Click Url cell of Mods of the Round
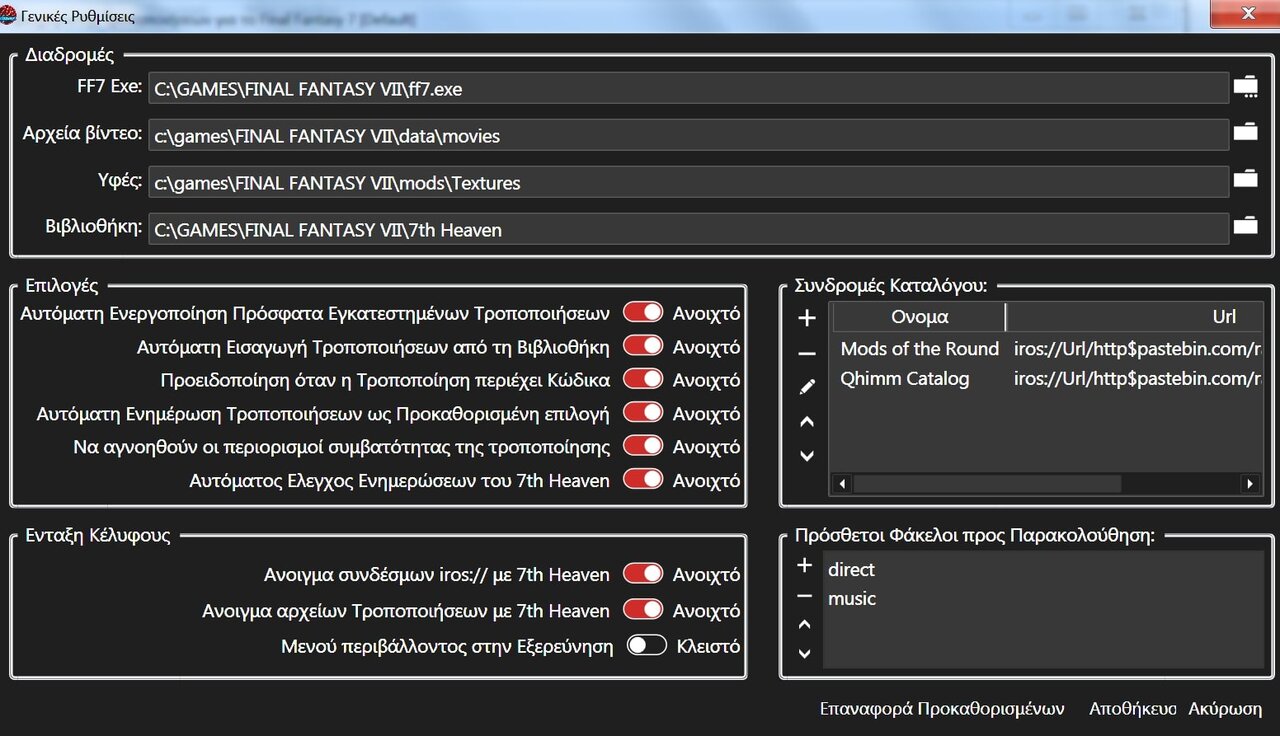Screen dimensions: 1280x736 click(x=1137, y=349)
